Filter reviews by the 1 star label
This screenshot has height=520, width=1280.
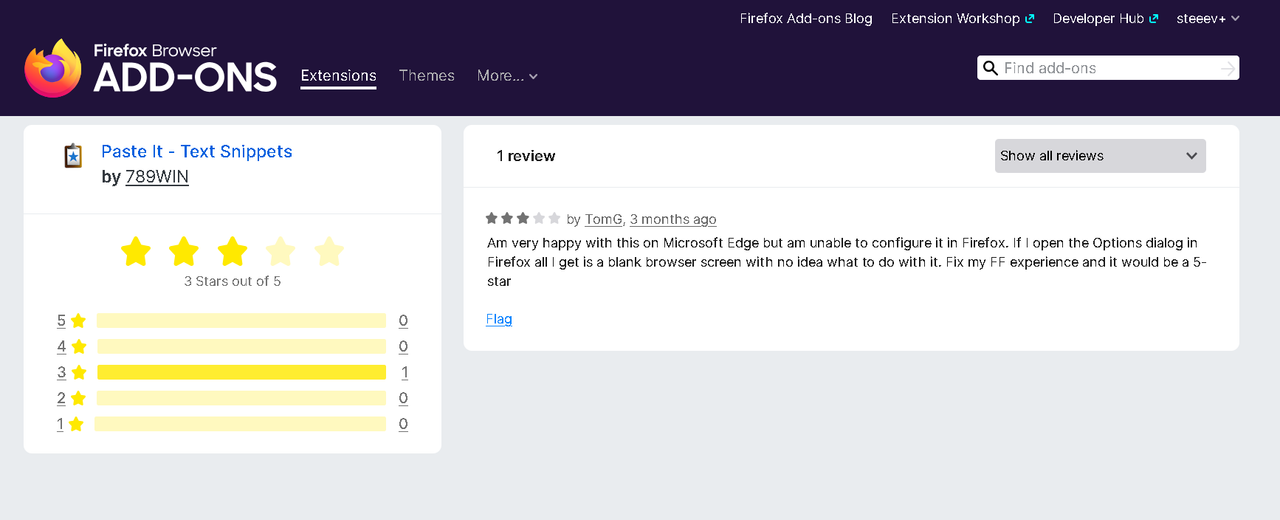click(60, 424)
